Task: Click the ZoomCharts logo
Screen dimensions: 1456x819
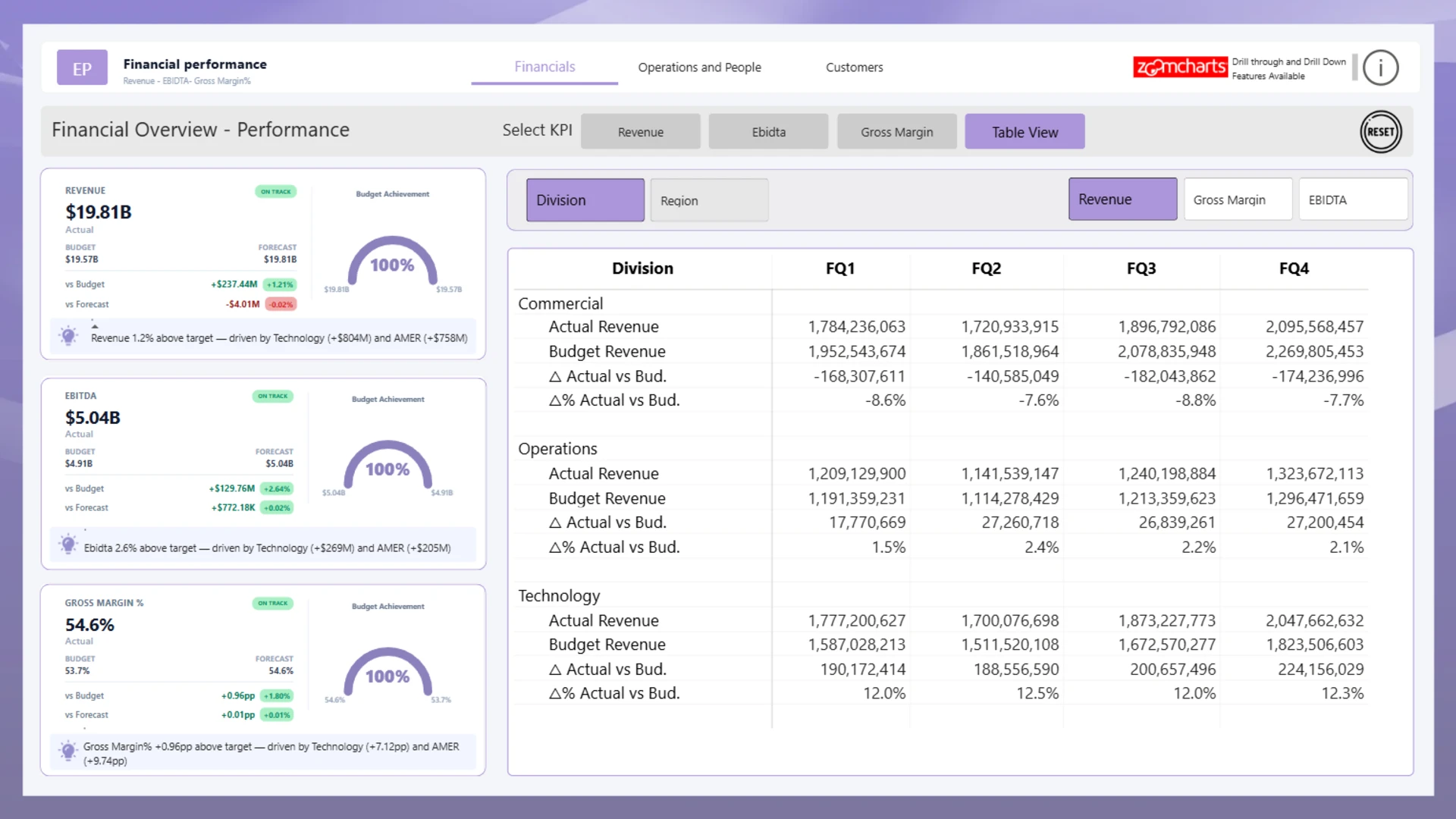Action: (x=1179, y=67)
